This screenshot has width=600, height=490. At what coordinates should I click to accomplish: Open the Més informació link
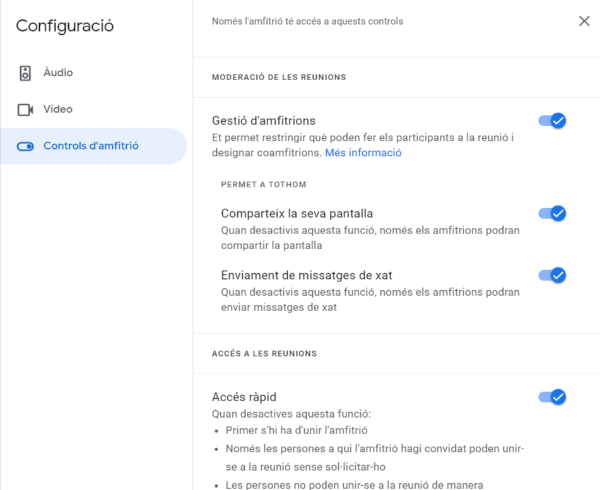coord(363,153)
